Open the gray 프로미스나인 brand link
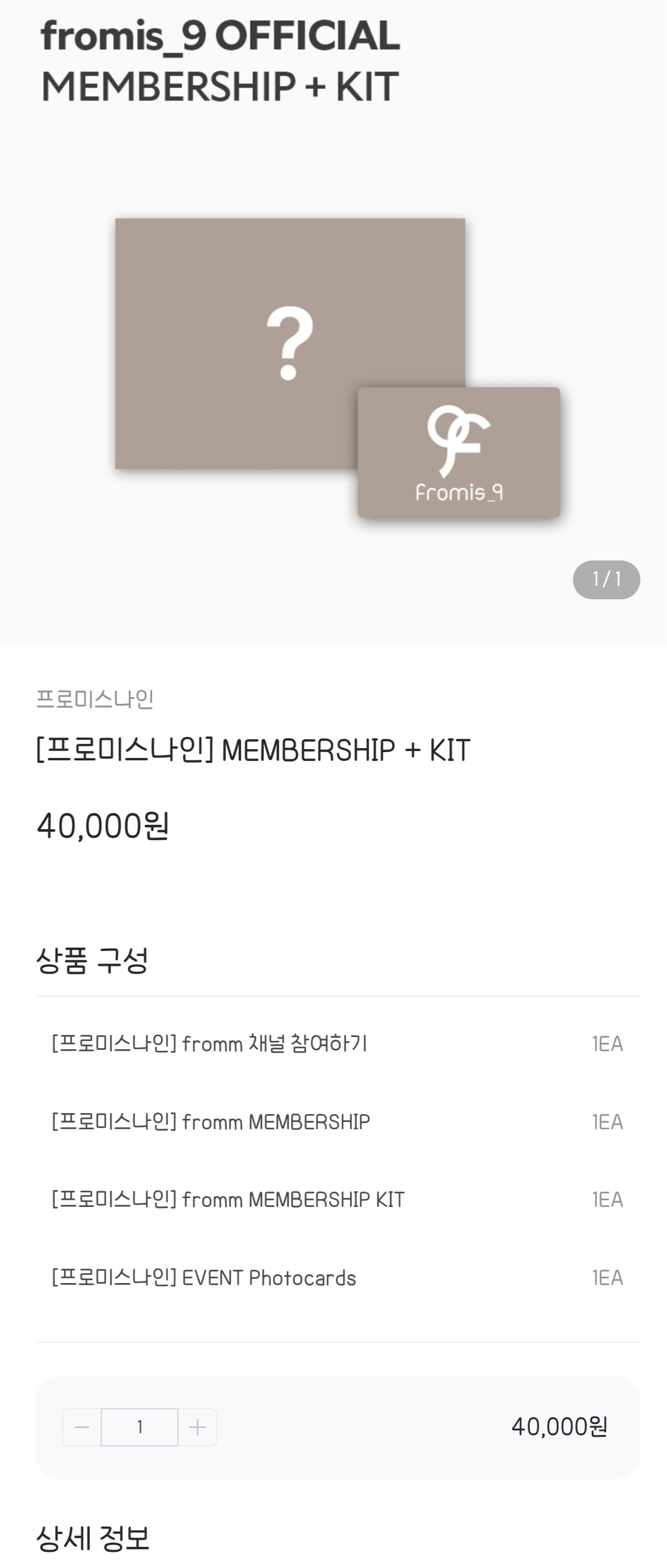 tap(95, 699)
